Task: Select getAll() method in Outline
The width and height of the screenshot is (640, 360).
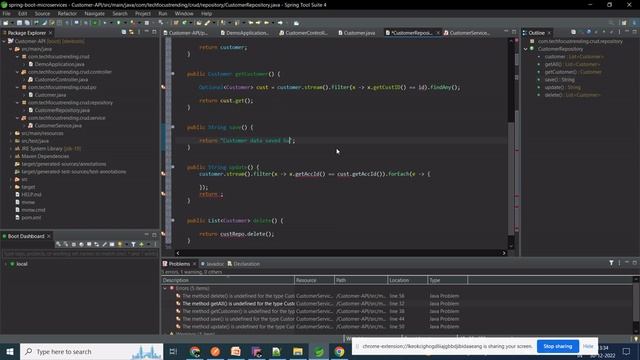Action: (572, 64)
